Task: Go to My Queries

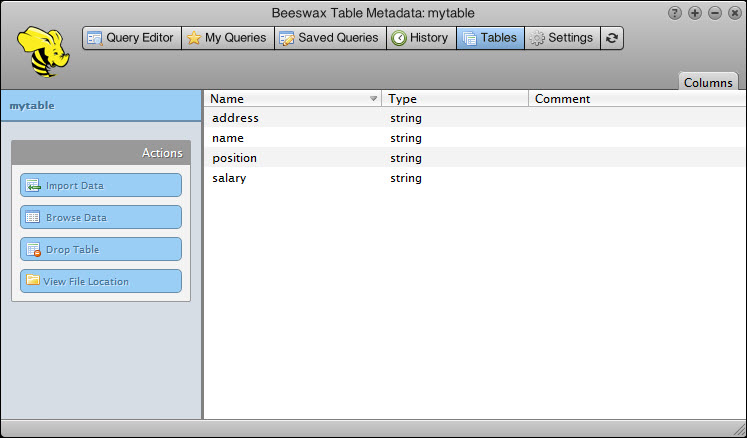Action: (x=227, y=38)
